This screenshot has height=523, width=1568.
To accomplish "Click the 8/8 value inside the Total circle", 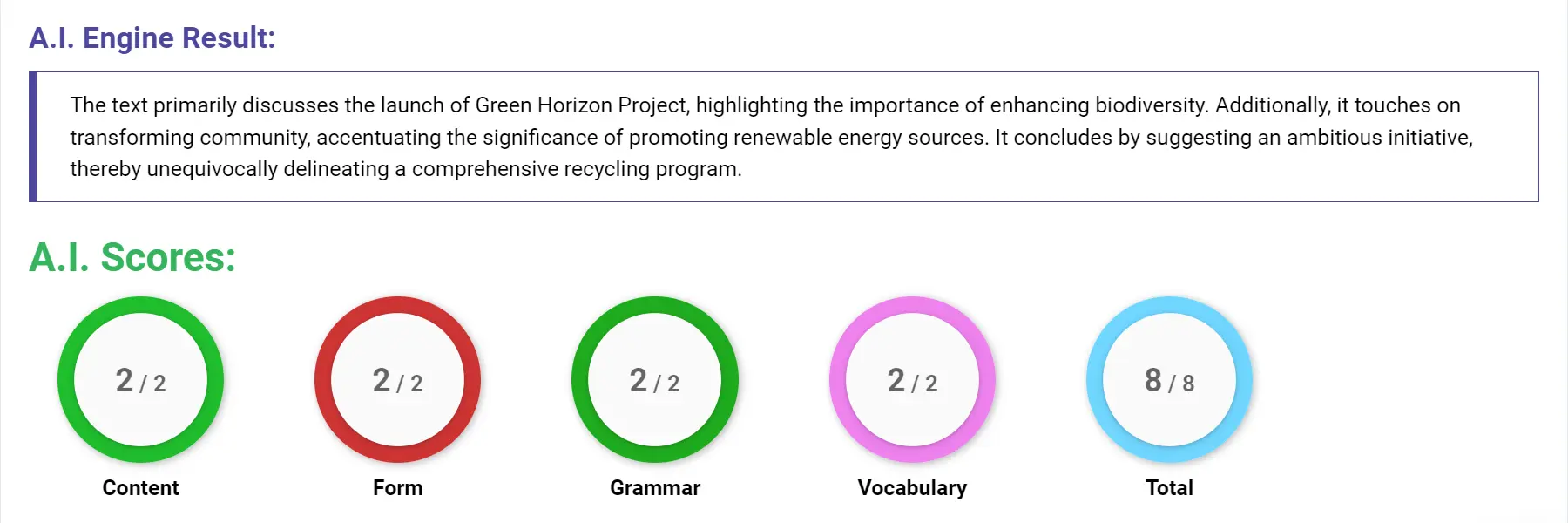I will pyautogui.click(x=1169, y=381).
